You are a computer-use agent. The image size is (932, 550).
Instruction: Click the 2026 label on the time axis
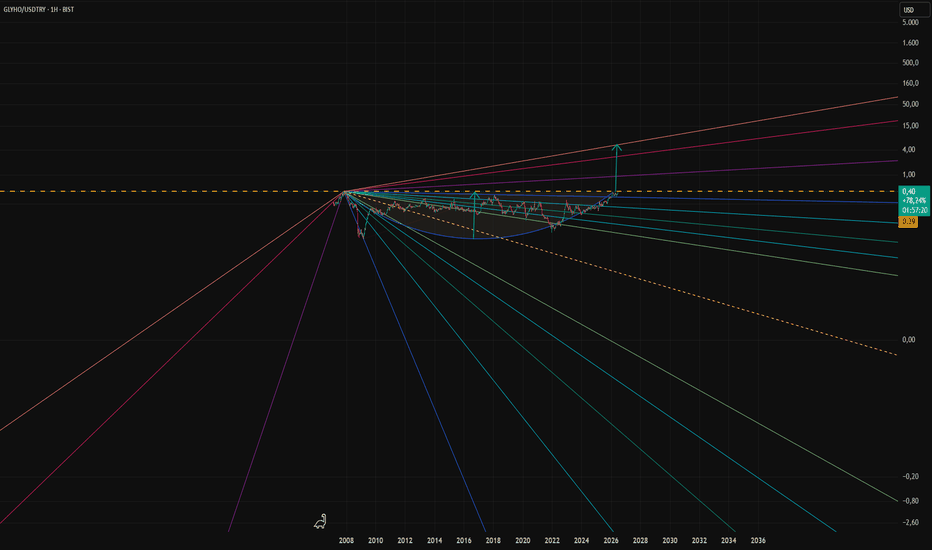point(610,540)
